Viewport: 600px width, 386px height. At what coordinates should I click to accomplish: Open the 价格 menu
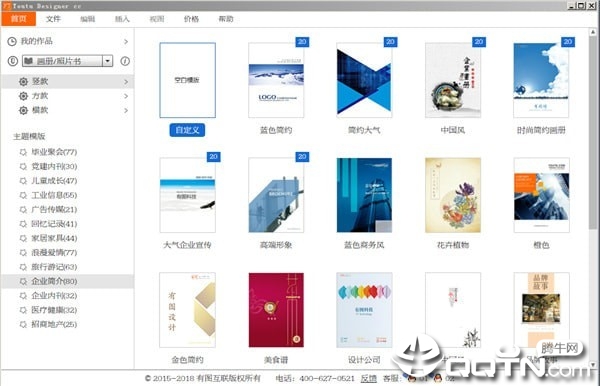pyautogui.click(x=191, y=19)
